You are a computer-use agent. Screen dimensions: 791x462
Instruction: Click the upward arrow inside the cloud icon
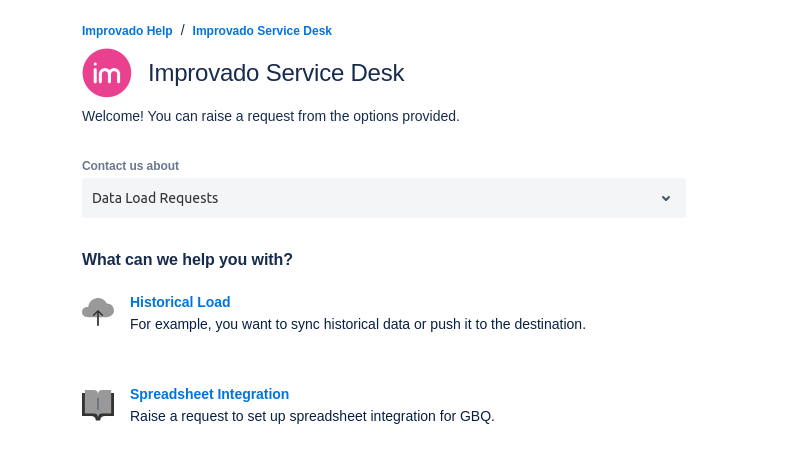[x=98, y=318]
